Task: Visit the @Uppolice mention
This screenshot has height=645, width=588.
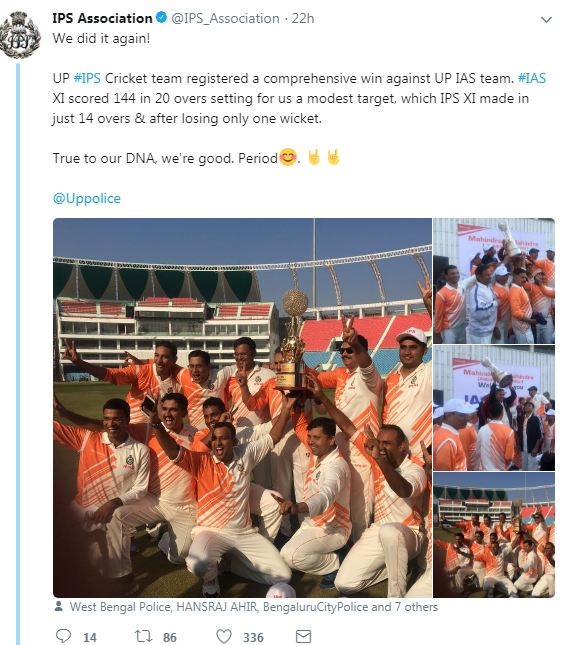Action: coord(87,198)
